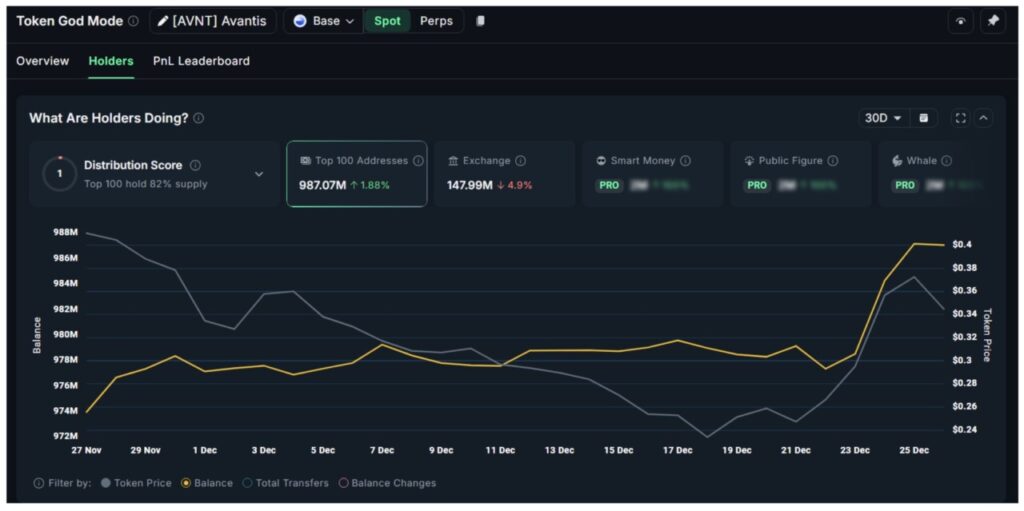Switch to the Overview tab
Image resolution: width=1024 pixels, height=511 pixels.
point(43,61)
